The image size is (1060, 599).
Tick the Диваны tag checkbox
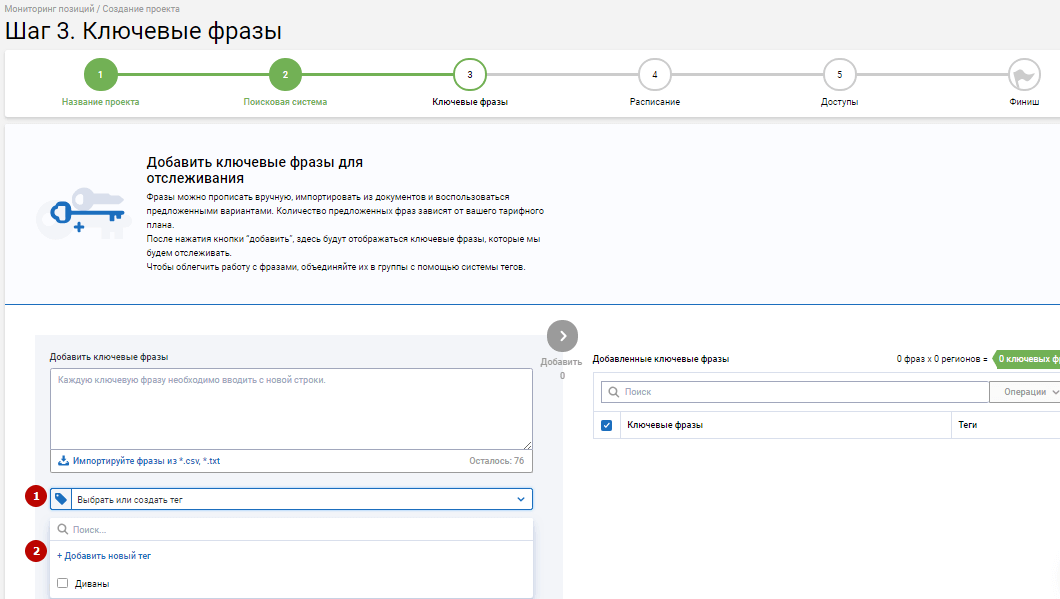click(x=63, y=583)
